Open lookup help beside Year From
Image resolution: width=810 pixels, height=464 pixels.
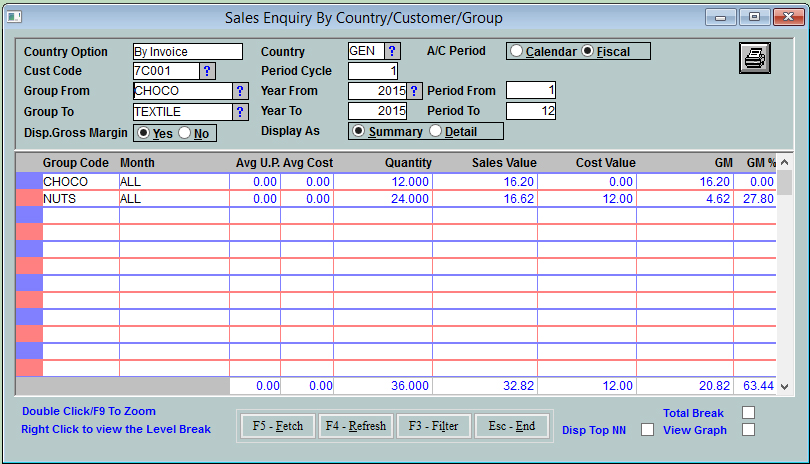(x=415, y=91)
